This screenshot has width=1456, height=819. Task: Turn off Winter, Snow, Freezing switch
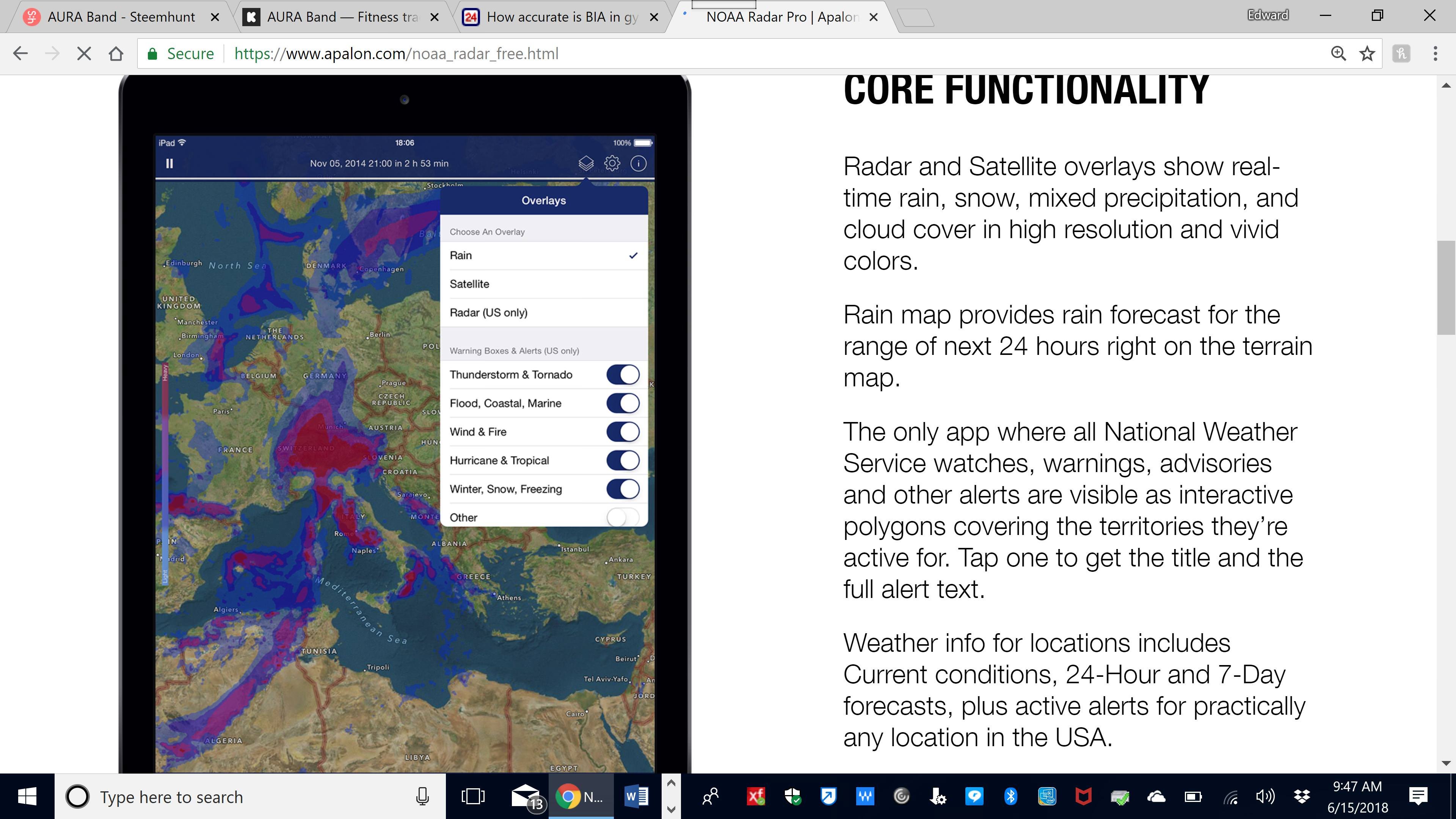pos(623,489)
